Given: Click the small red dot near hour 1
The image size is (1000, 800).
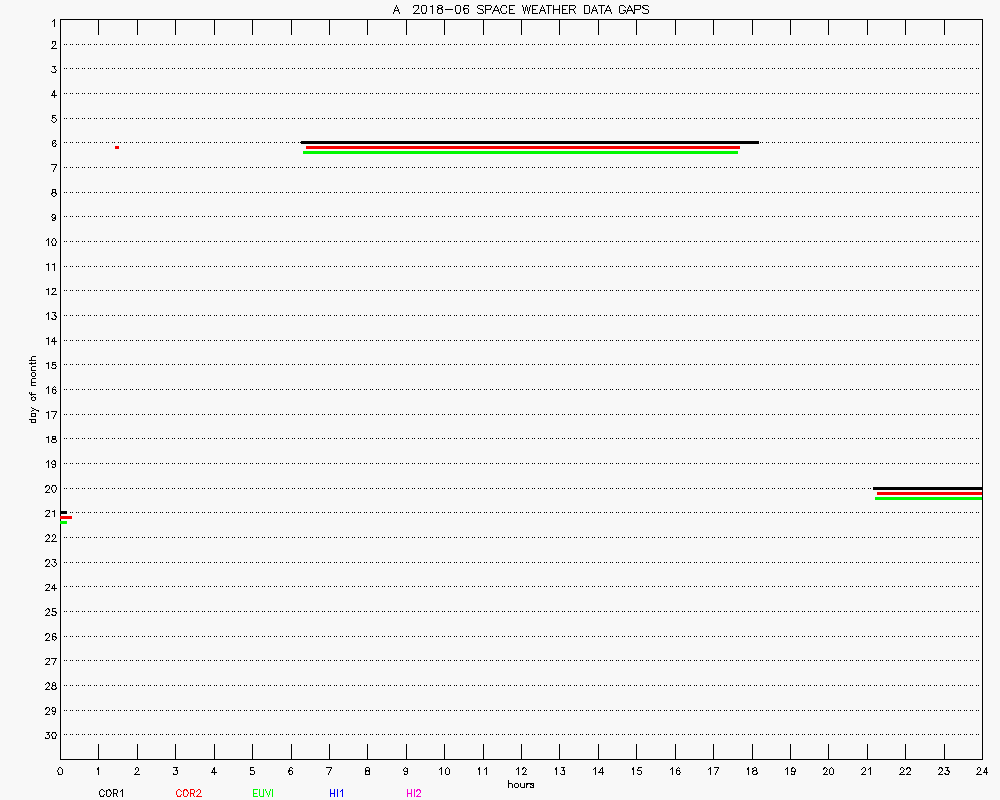Looking at the screenshot, I should pos(117,147).
